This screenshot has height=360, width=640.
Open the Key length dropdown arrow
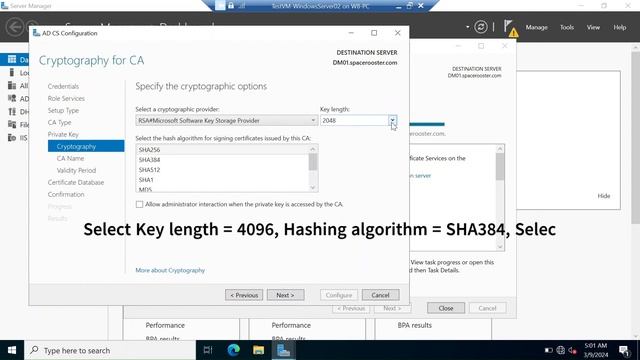click(392, 120)
